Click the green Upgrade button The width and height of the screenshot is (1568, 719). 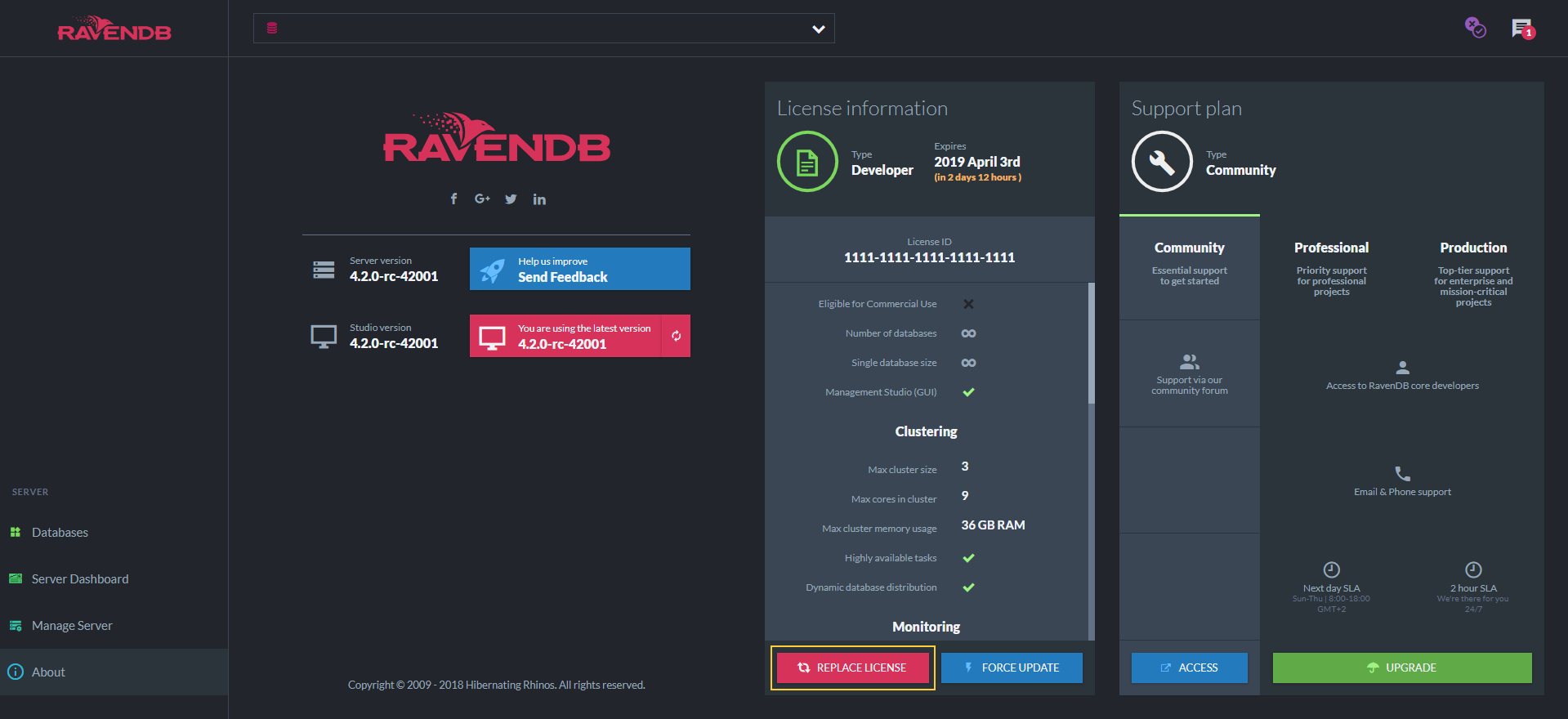[x=1402, y=668]
